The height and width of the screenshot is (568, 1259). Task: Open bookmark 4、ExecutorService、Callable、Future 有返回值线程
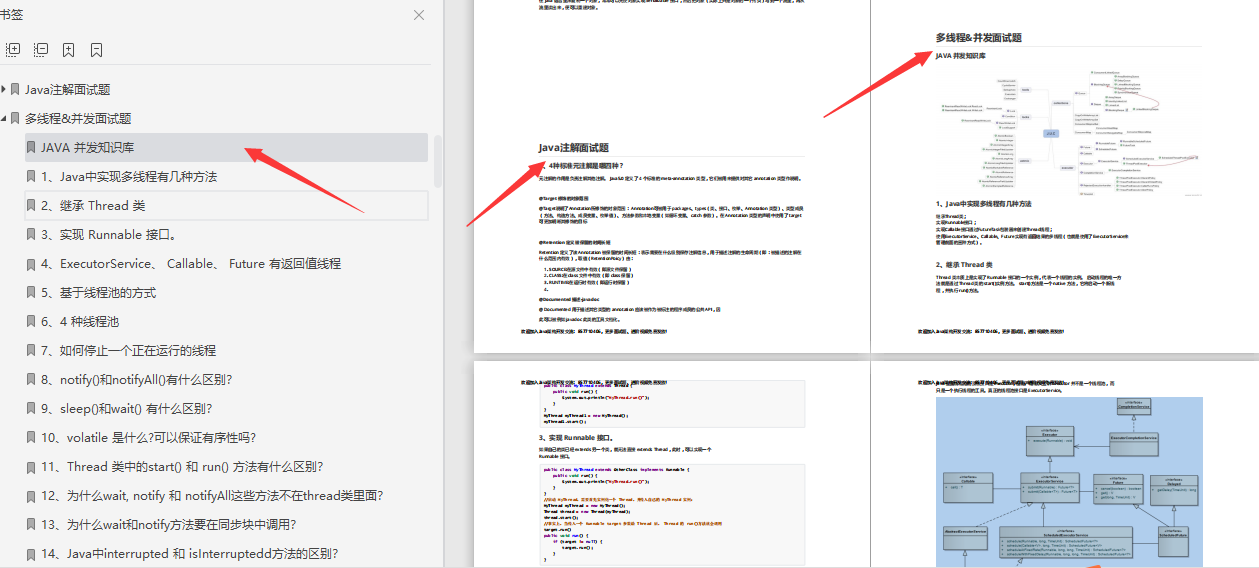coord(191,263)
